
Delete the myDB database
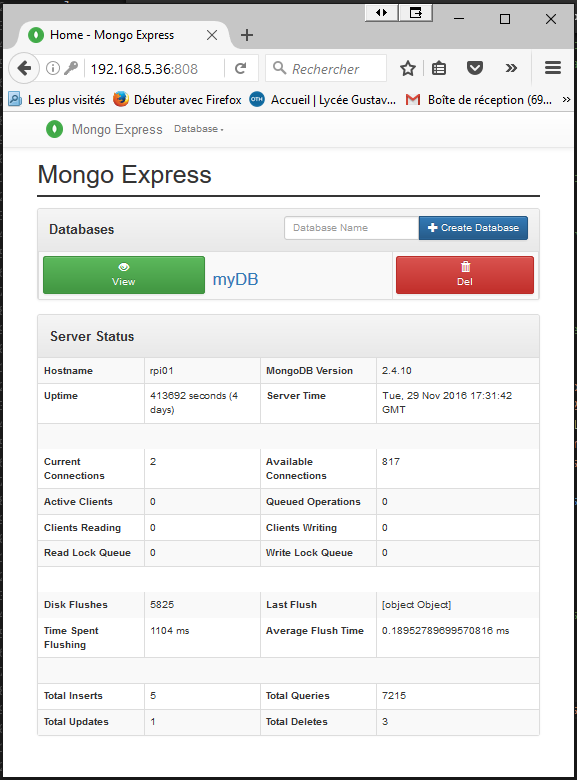click(465, 275)
